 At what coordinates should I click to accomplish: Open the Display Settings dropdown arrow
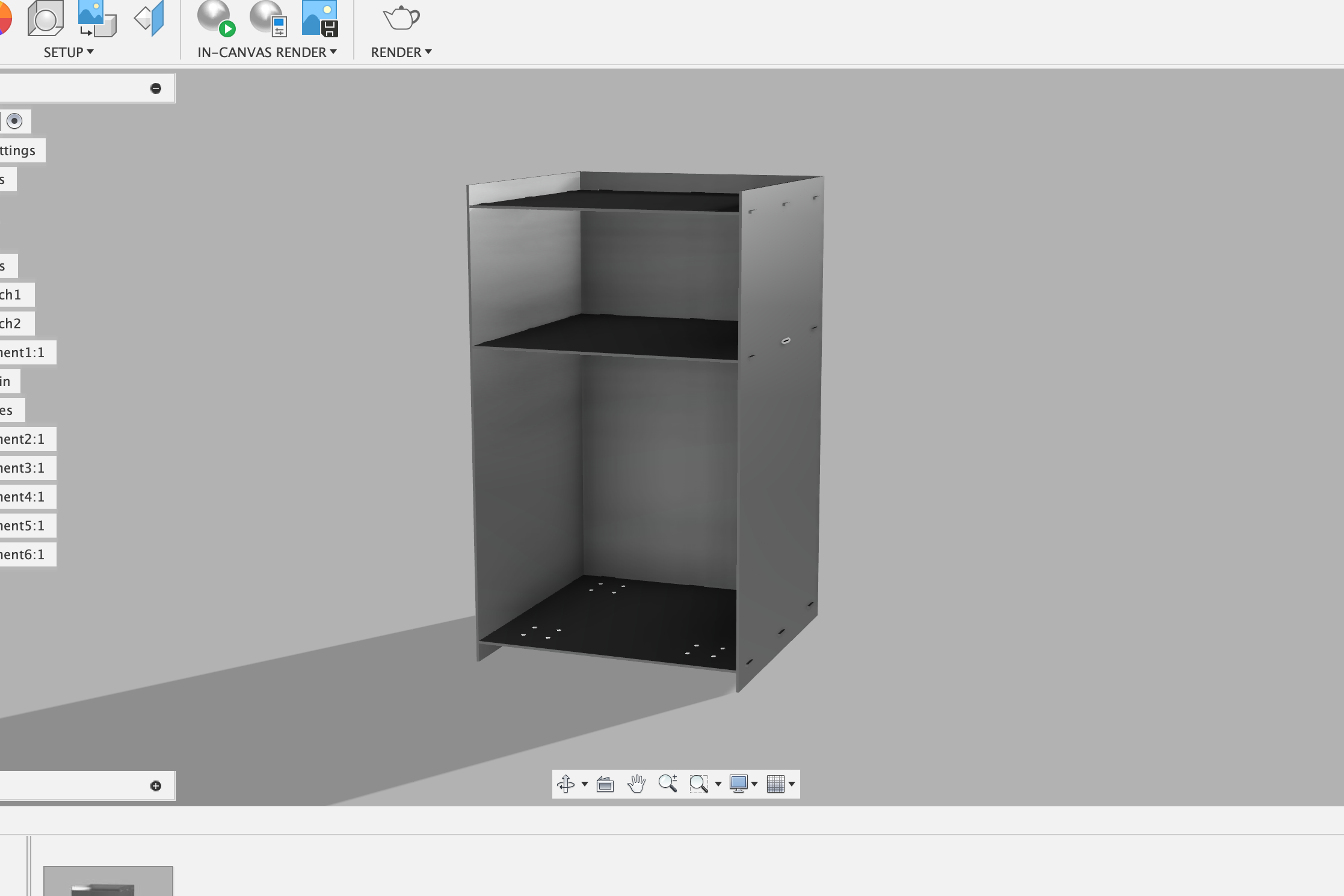point(754,784)
